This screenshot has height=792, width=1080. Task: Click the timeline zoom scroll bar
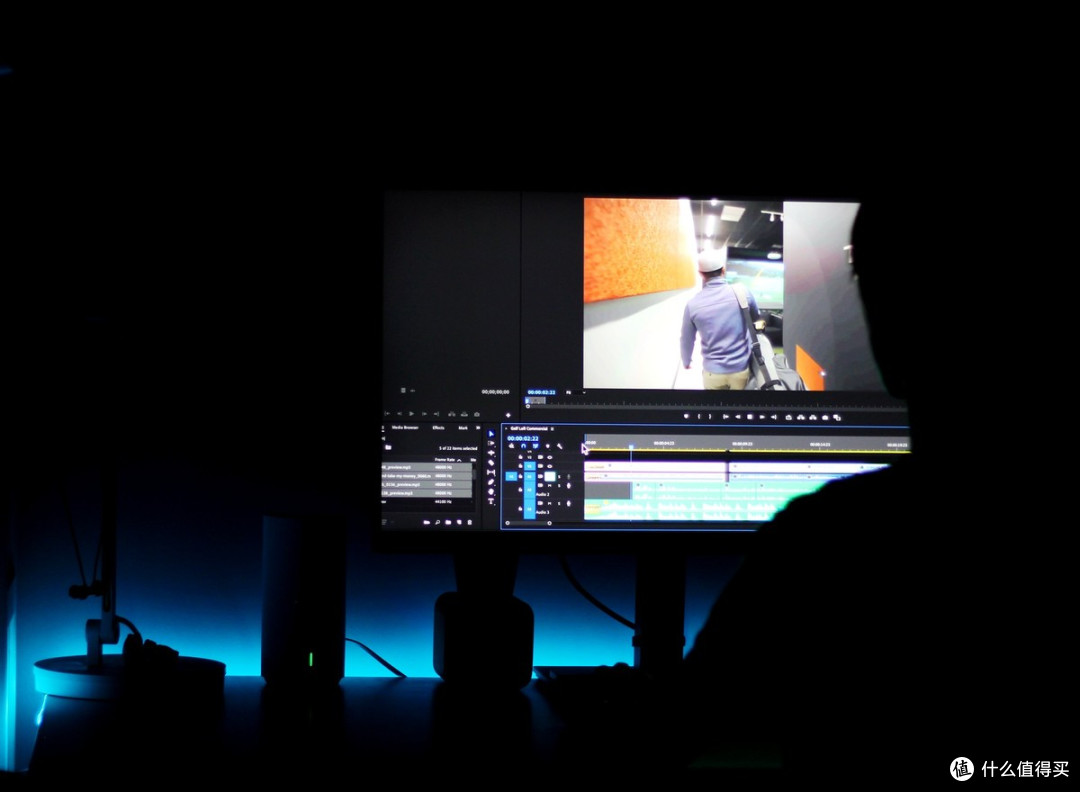(x=528, y=523)
